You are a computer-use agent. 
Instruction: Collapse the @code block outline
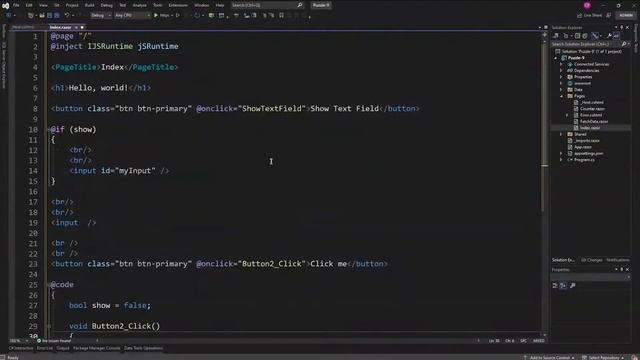tap(49, 284)
